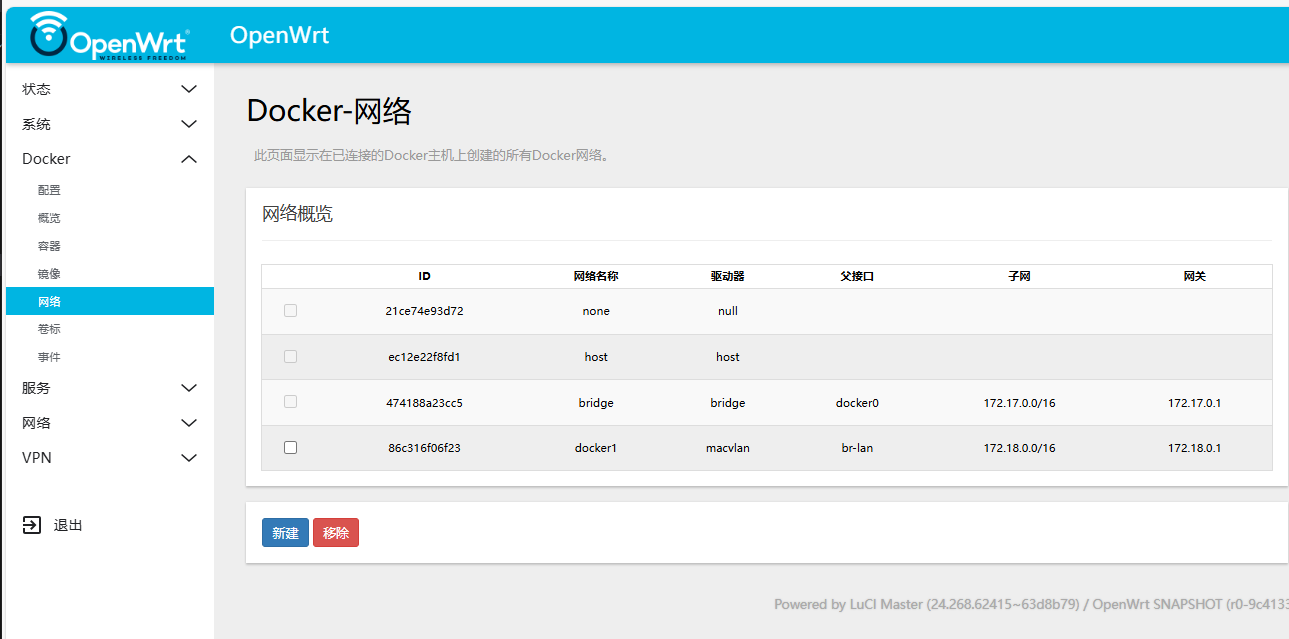
Task: Expand the 服务 menu chevron
Action: (x=189, y=388)
